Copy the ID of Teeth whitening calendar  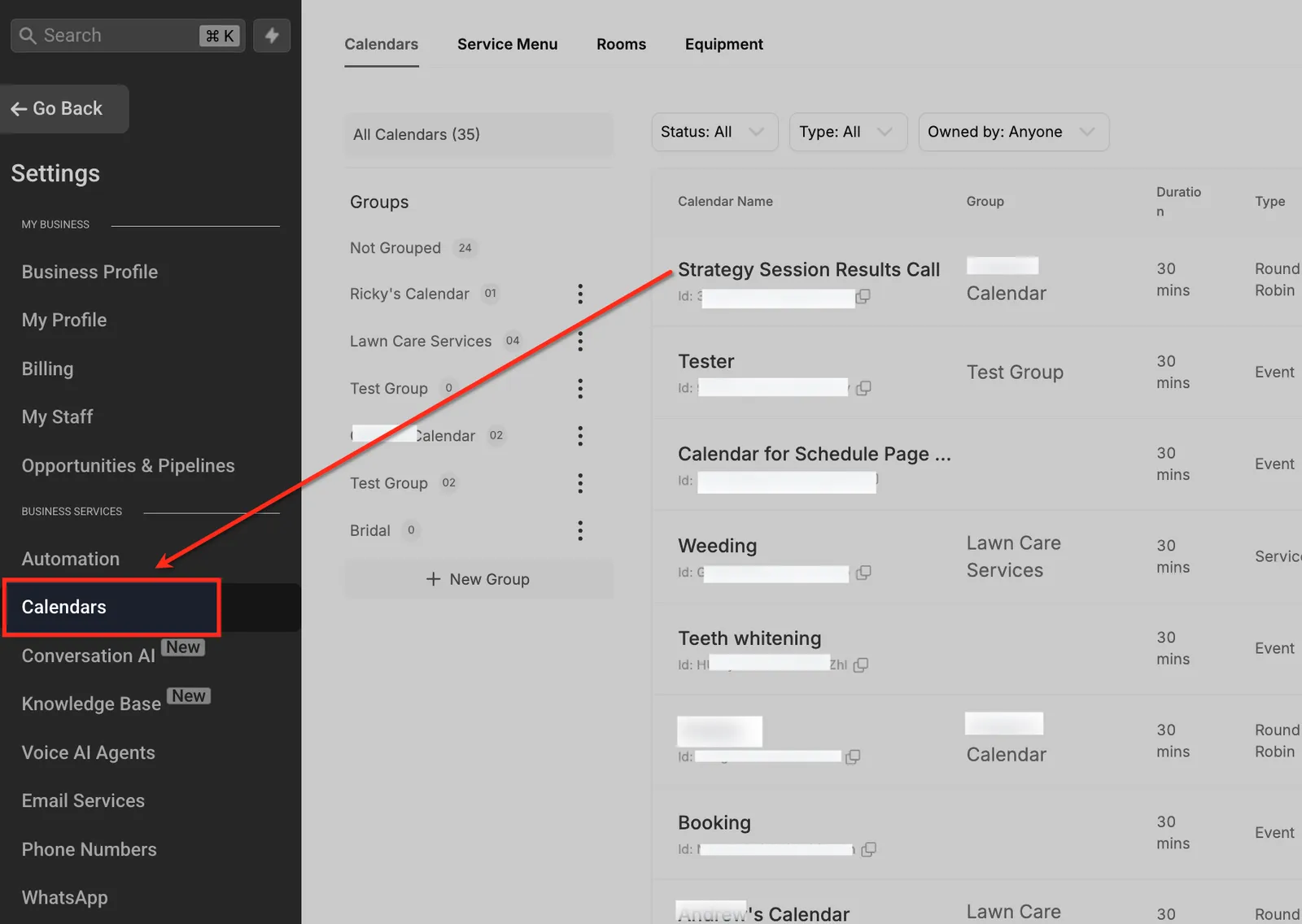pos(861,665)
